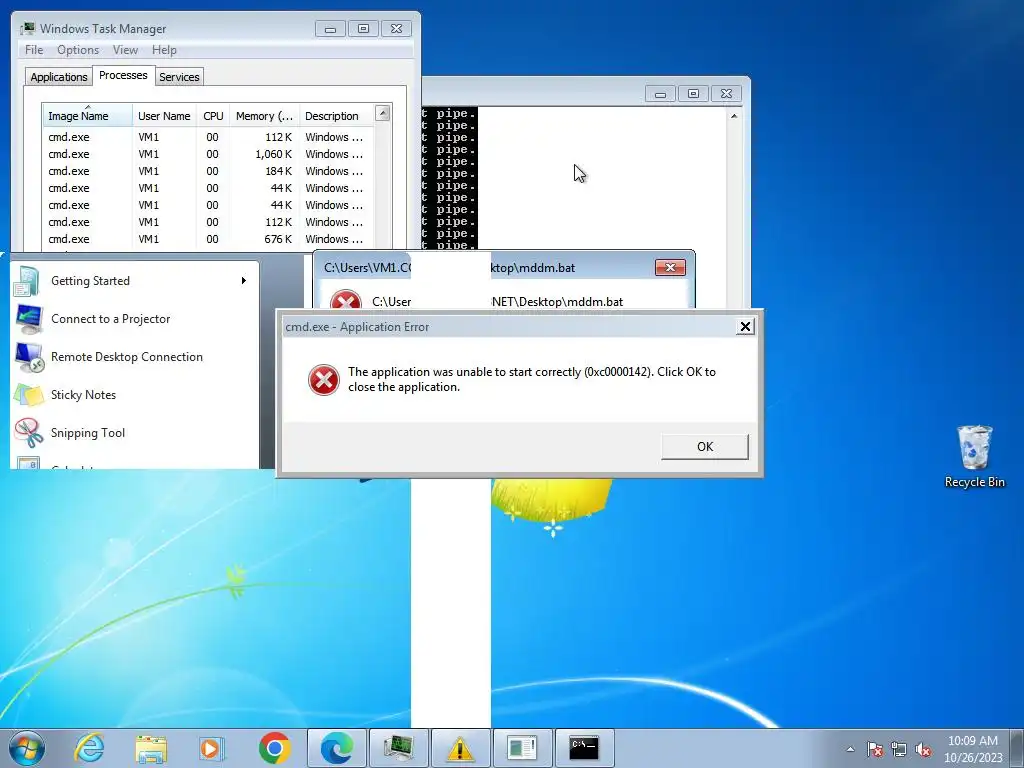The width and height of the screenshot is (1024, 768).
Task: Click the document window taskbar item
Action: tap(521, 748)
